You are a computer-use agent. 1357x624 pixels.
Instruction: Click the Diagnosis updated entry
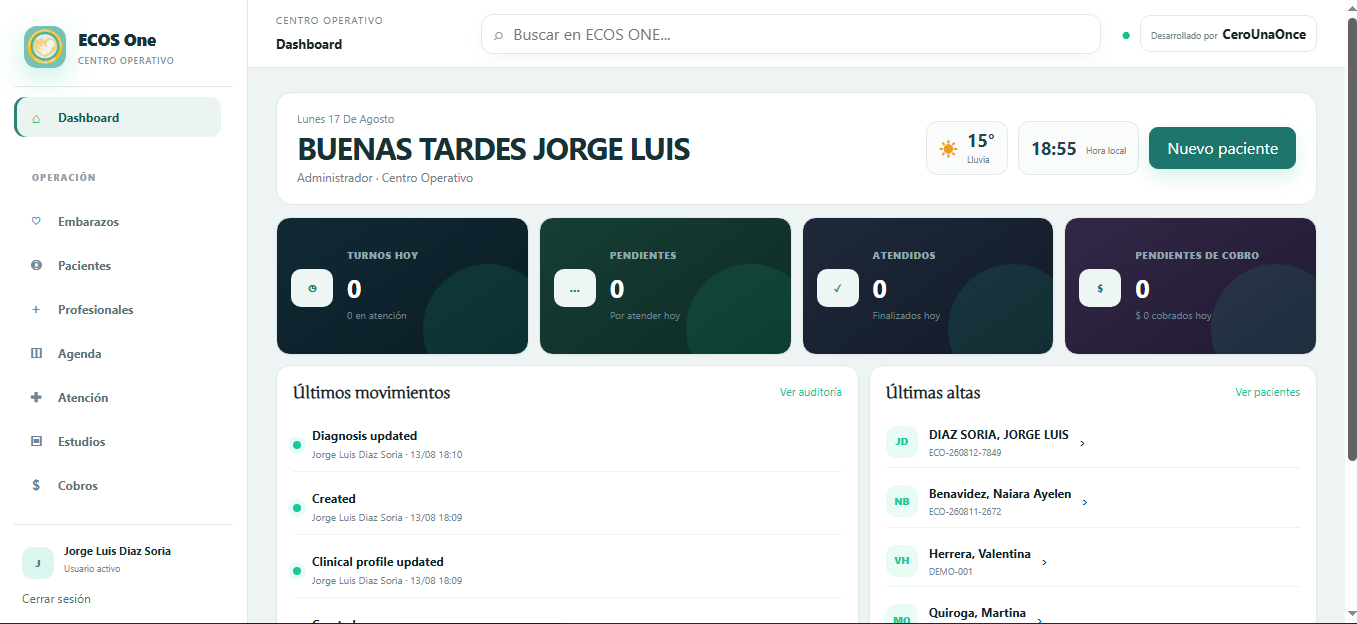(x=565, y=444)
